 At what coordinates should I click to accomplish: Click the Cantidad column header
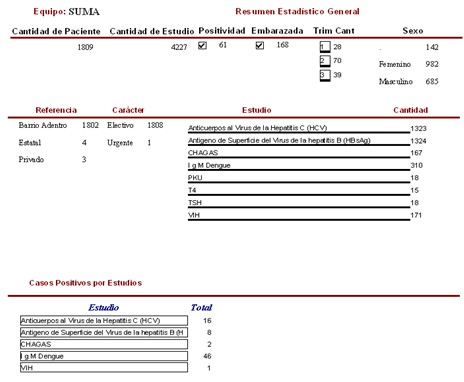(411, 110)
